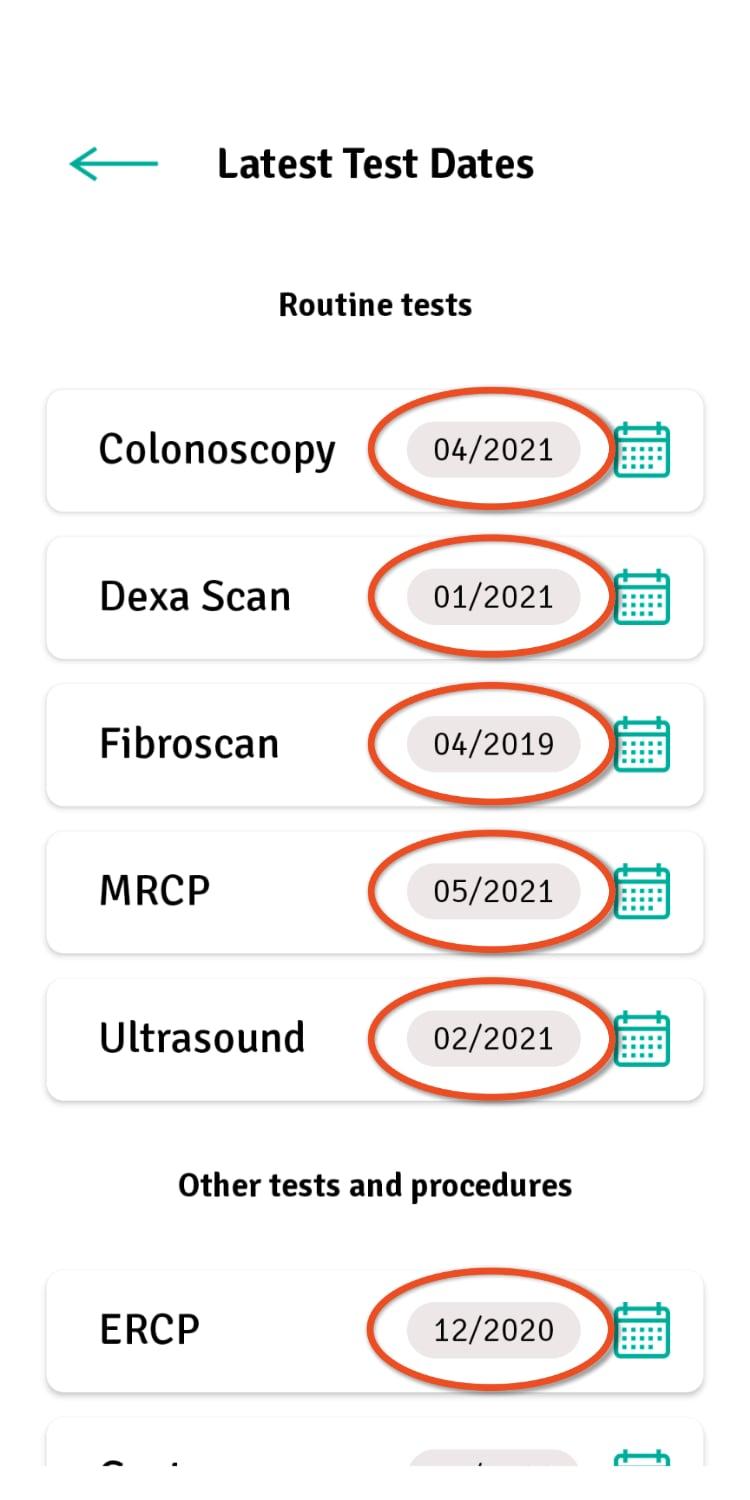
Task: Open the calendar icon for Ultrasound
Action: (x=641, y=1038)
